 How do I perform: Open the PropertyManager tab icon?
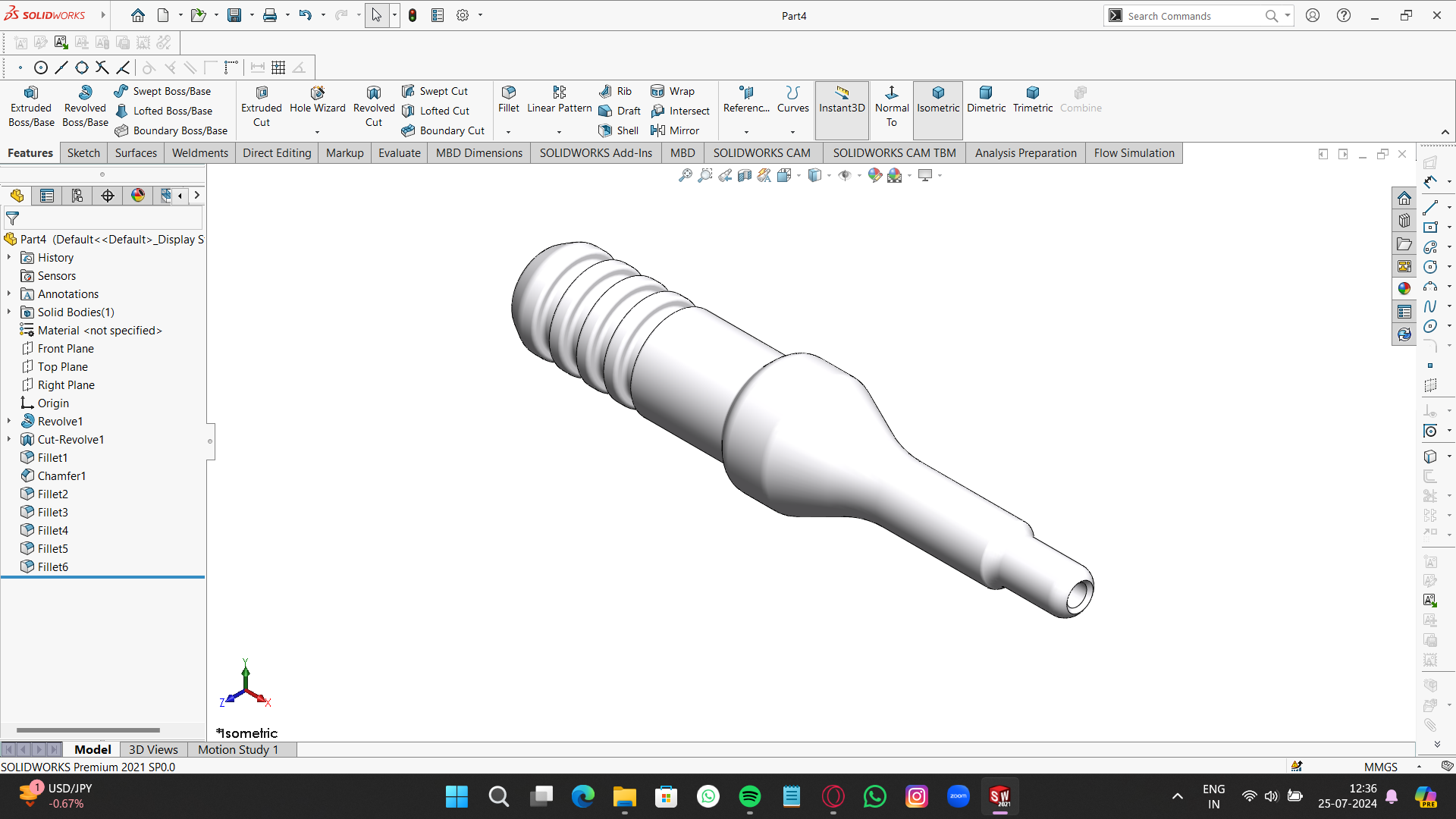coord(47,196)
